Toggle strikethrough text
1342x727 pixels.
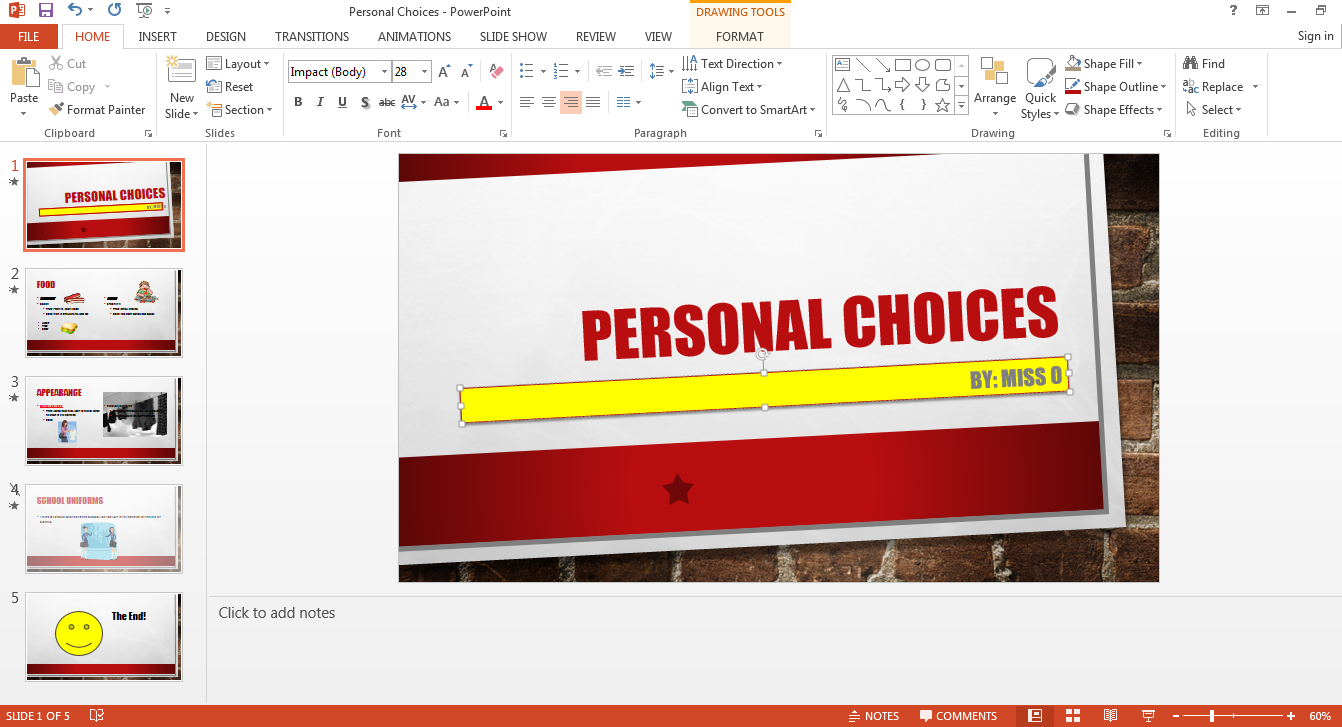tap(387, 102)
